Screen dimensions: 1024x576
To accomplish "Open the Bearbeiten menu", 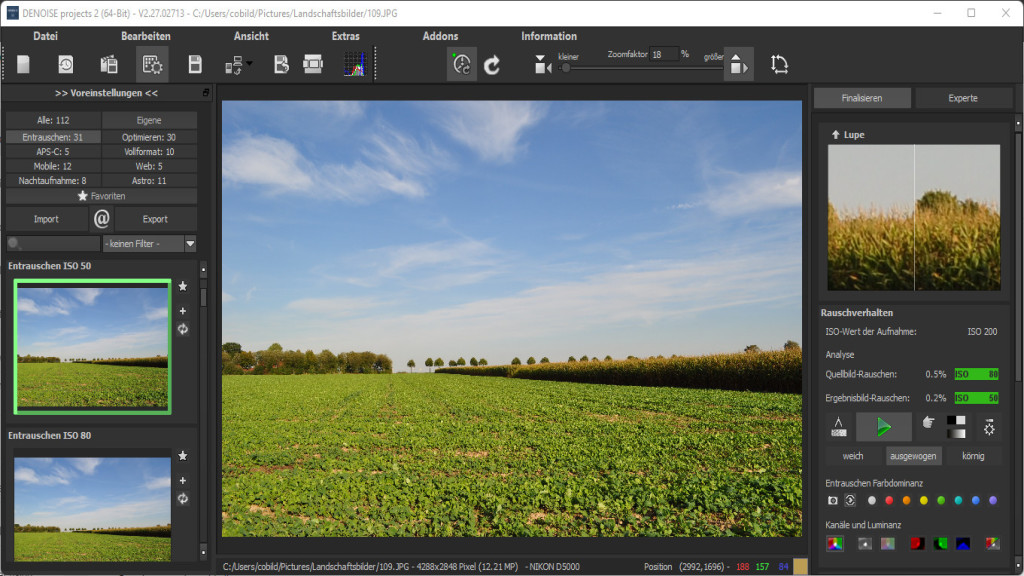I will 145,36.
